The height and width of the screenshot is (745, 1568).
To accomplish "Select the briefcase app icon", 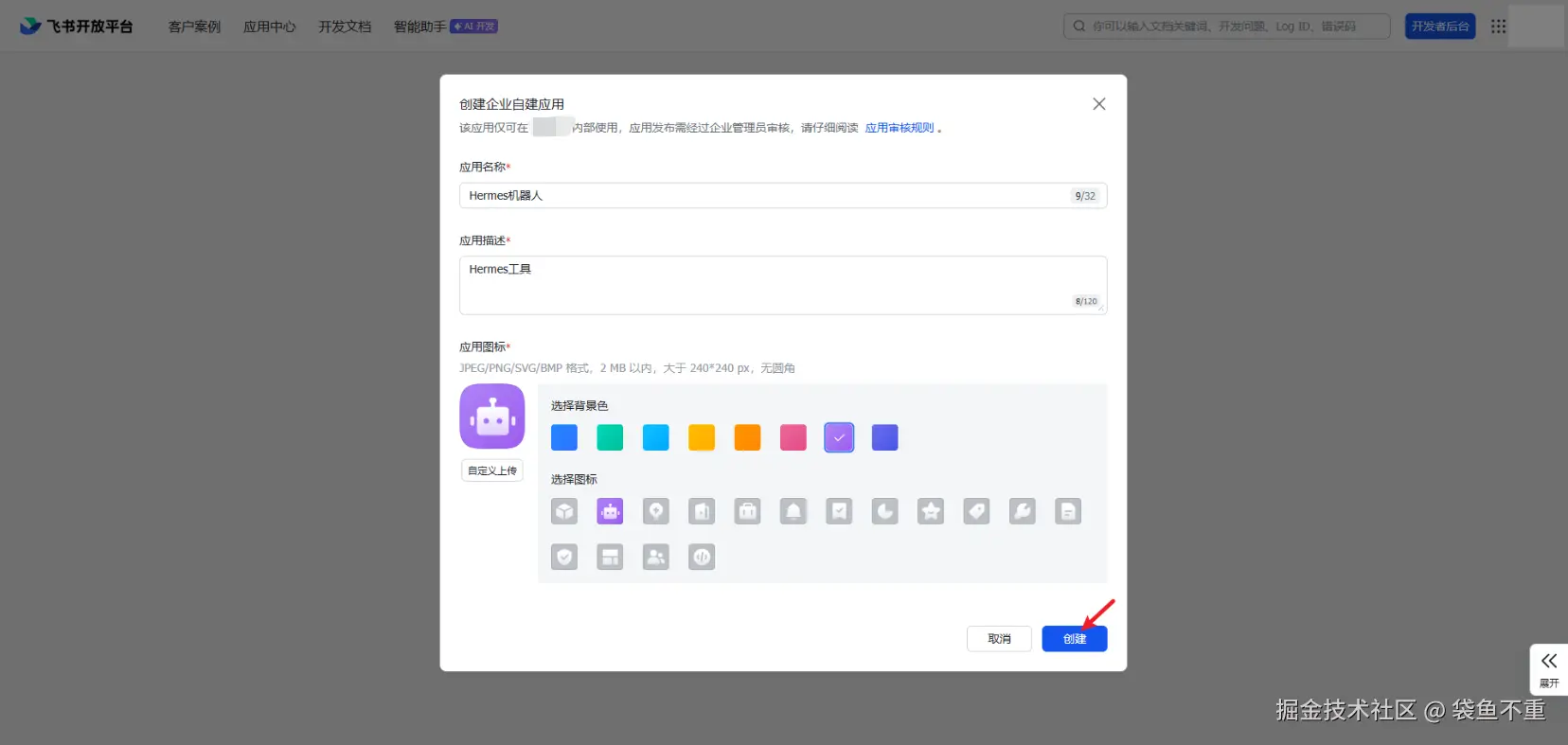I will 748,512.
